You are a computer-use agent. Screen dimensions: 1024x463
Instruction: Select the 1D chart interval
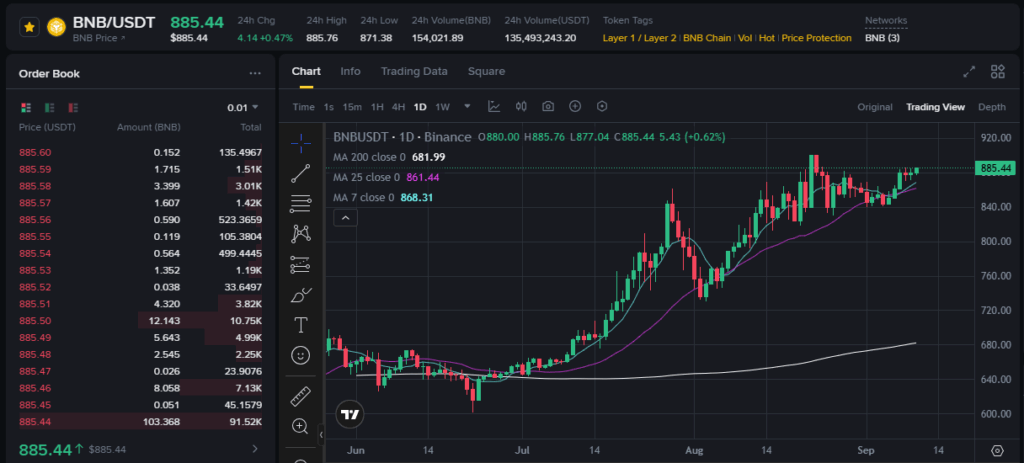[420, 107]
